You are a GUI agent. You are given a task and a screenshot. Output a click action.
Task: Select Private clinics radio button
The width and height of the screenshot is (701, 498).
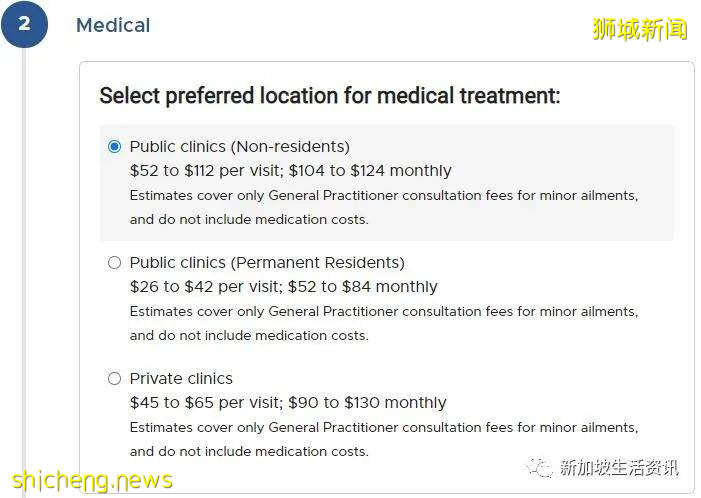[114, 379]
